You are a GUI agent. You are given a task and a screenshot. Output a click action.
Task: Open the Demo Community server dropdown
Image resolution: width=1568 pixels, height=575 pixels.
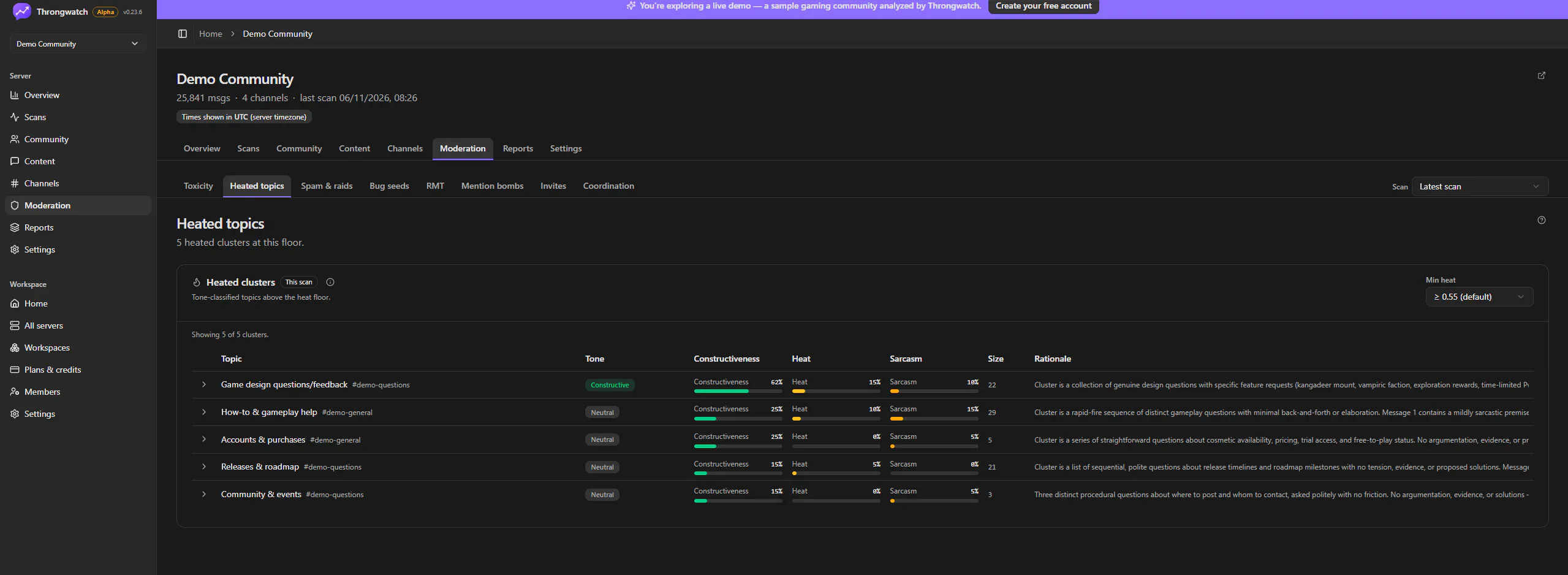click(78, 44)
